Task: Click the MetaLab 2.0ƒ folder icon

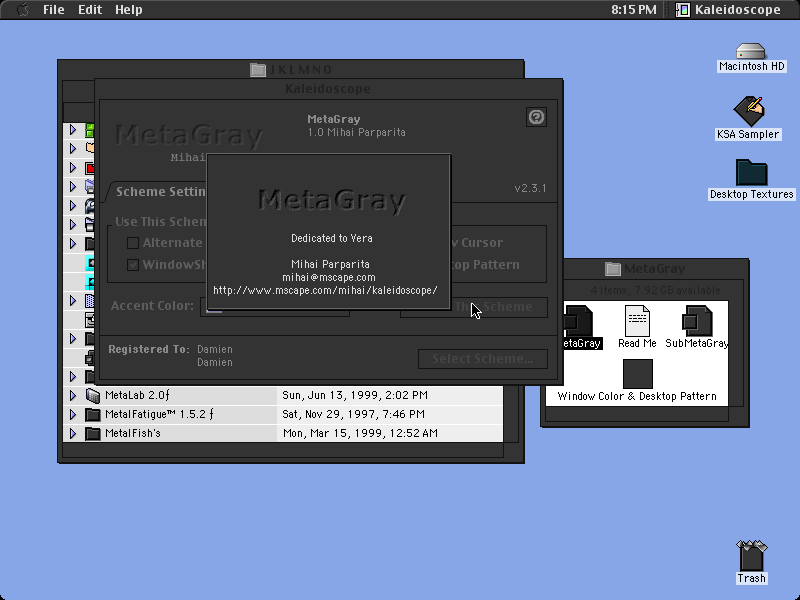Action: click(93, 395)
